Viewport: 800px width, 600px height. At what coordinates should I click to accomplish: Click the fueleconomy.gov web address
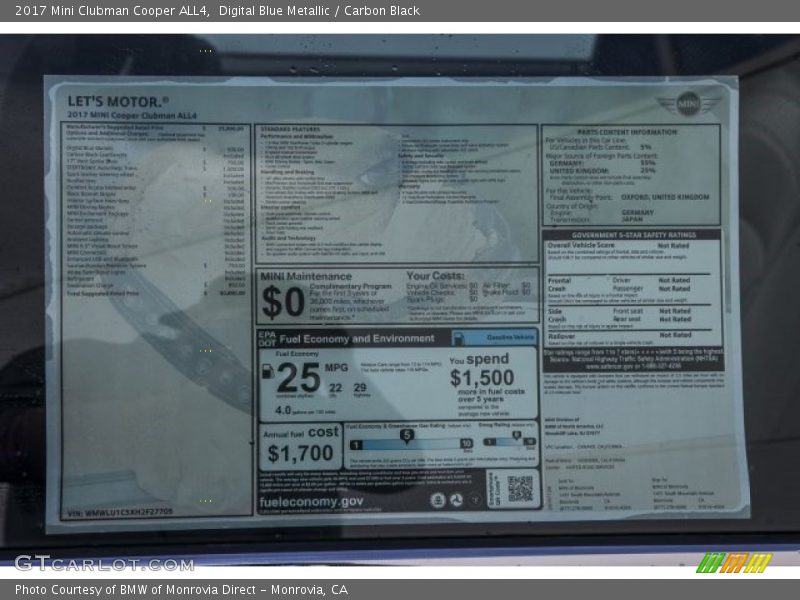311,501
